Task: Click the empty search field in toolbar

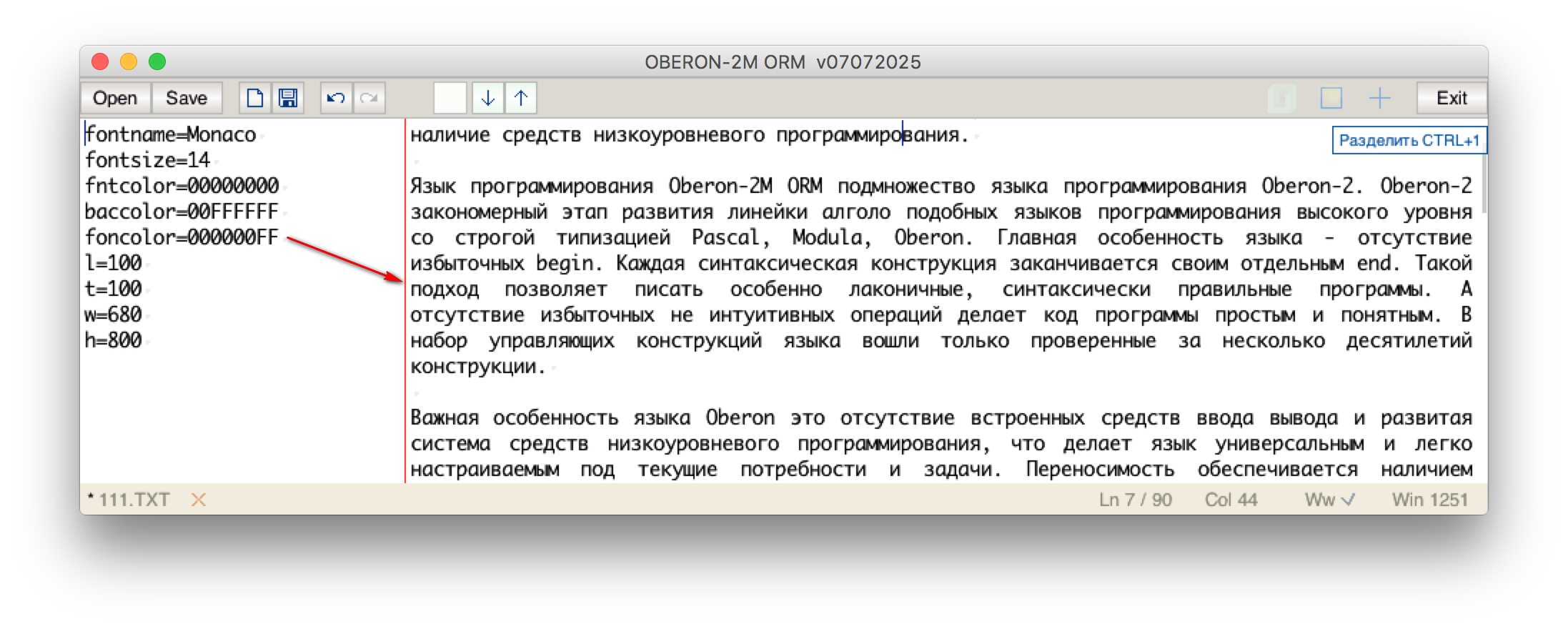Action: tap(450, 98)
